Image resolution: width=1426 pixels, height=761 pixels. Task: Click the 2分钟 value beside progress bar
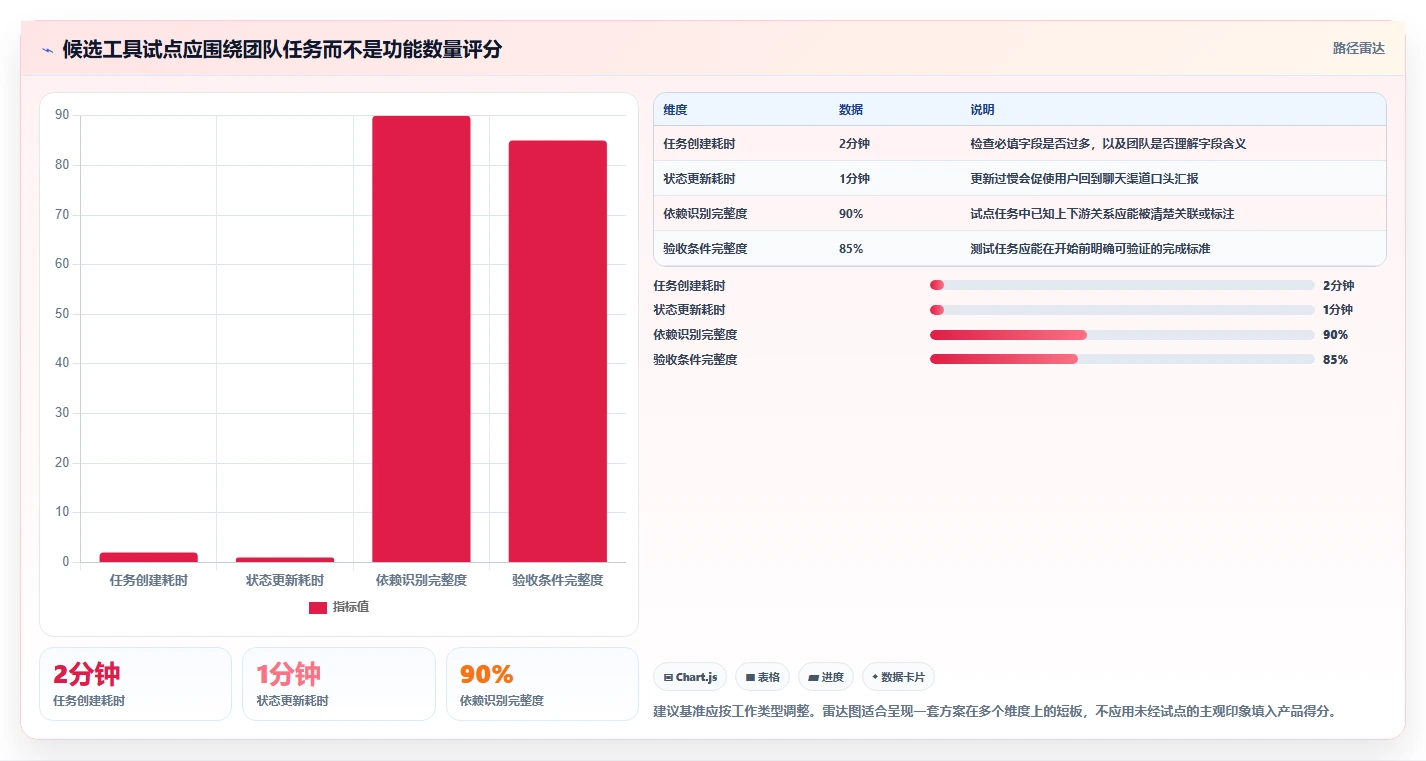[1338, 285]
